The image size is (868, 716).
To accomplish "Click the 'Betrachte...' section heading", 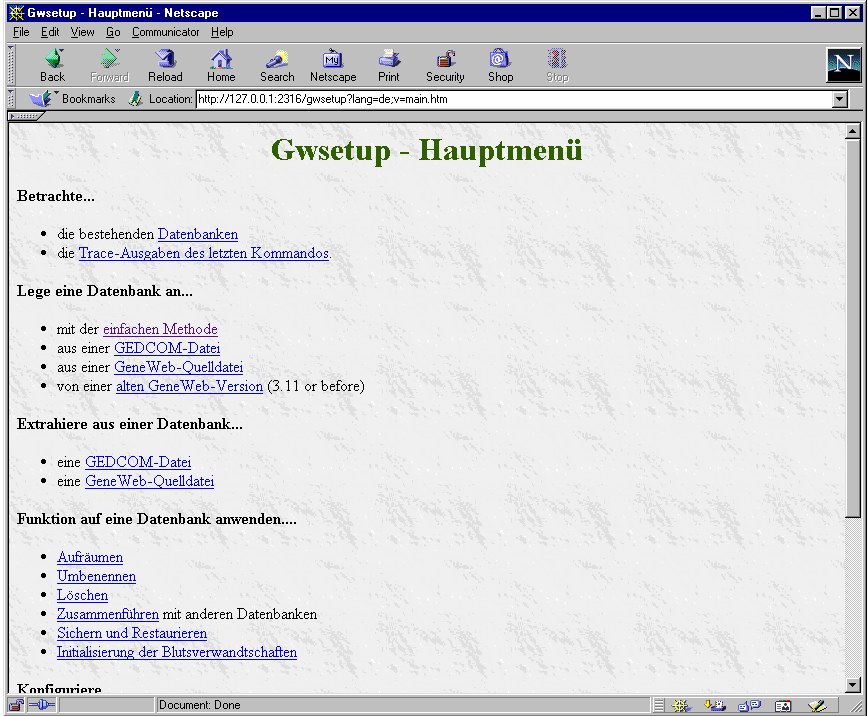I will 55,196.
